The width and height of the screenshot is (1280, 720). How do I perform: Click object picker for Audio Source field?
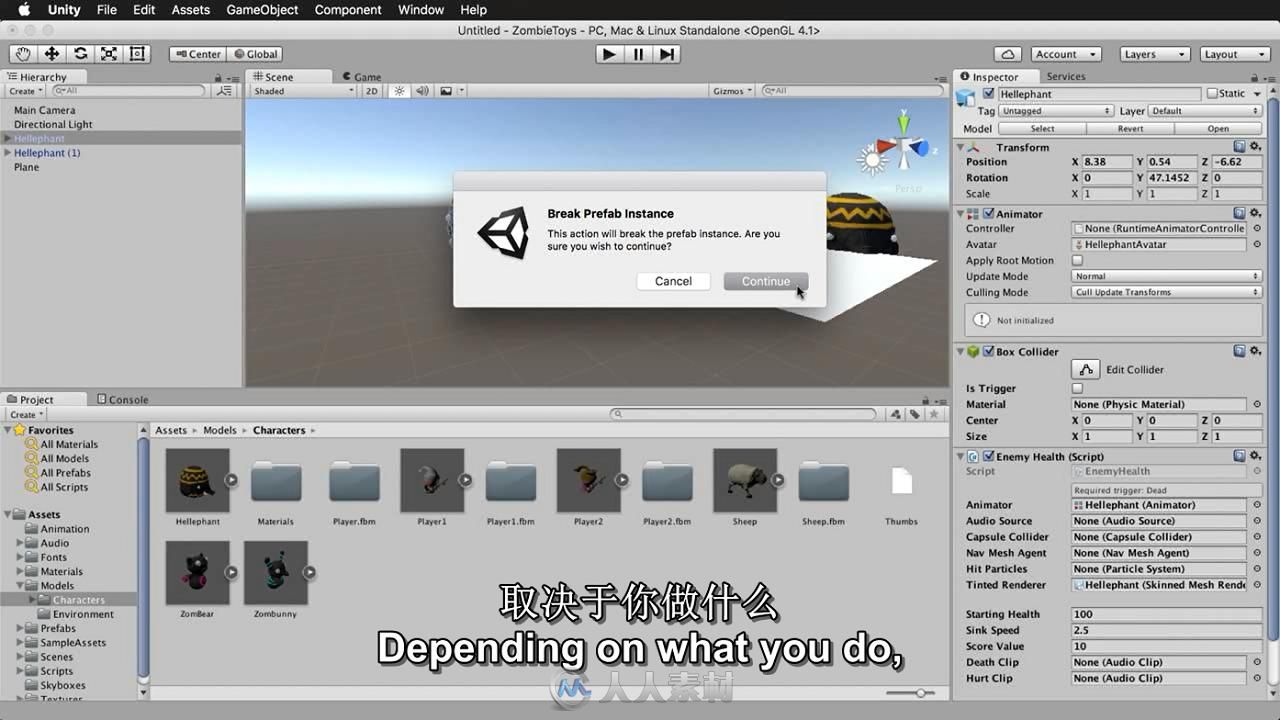click(1255, 521)
